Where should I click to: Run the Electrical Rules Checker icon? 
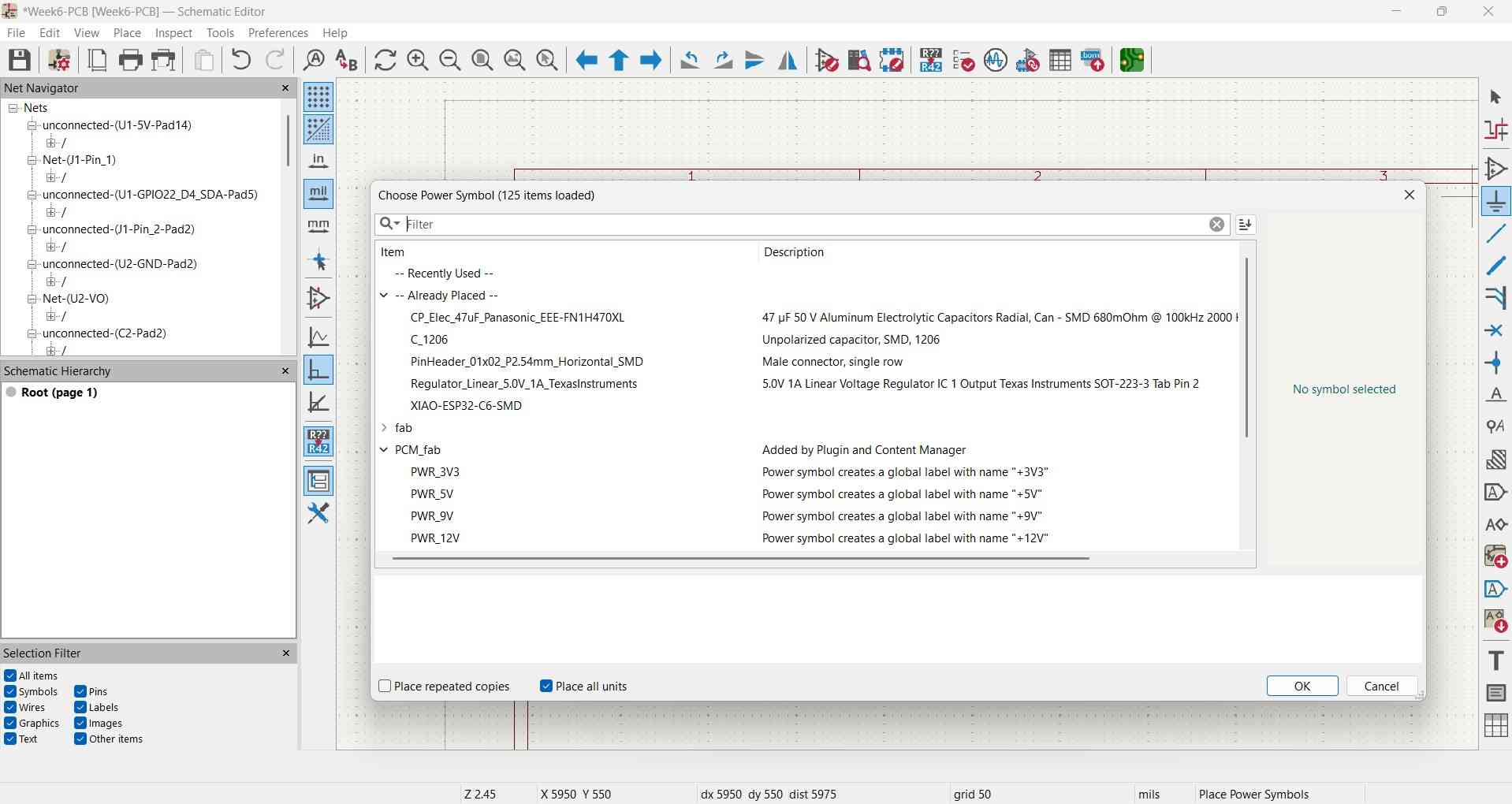[963, 60]
